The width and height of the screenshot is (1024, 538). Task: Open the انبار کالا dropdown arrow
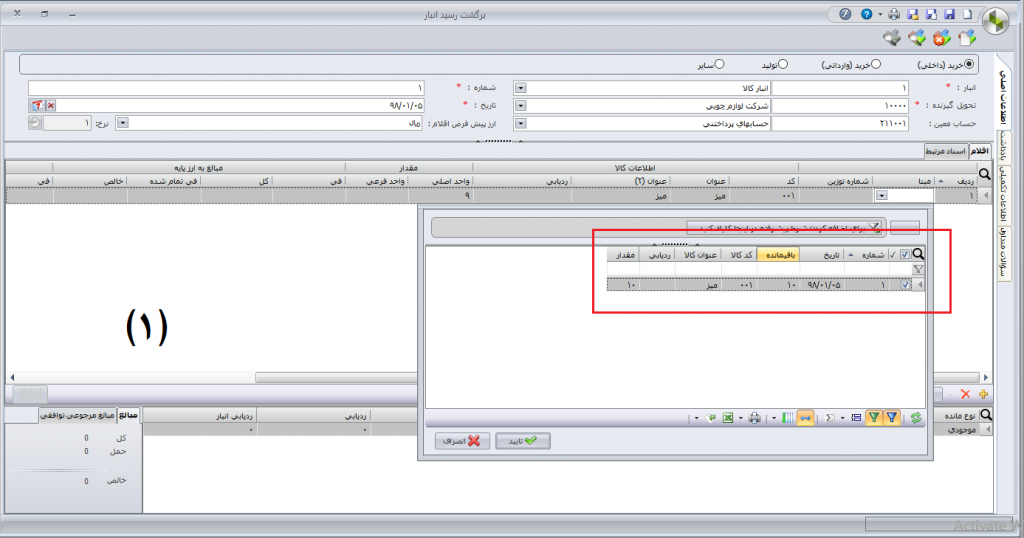(x=520, y=87)
